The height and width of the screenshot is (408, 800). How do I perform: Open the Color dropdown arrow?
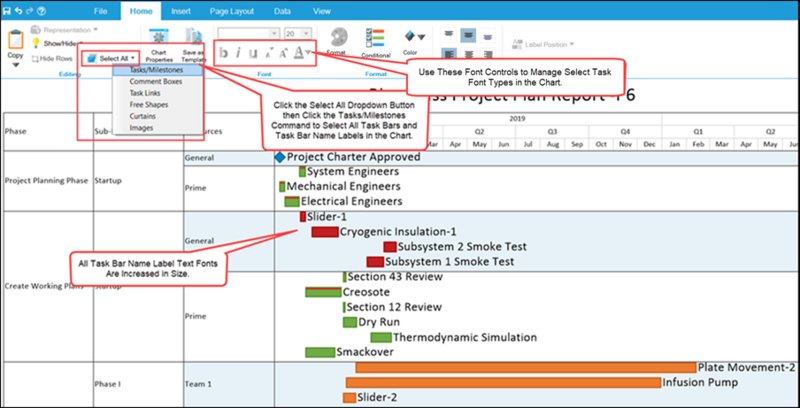coord(421,37)
